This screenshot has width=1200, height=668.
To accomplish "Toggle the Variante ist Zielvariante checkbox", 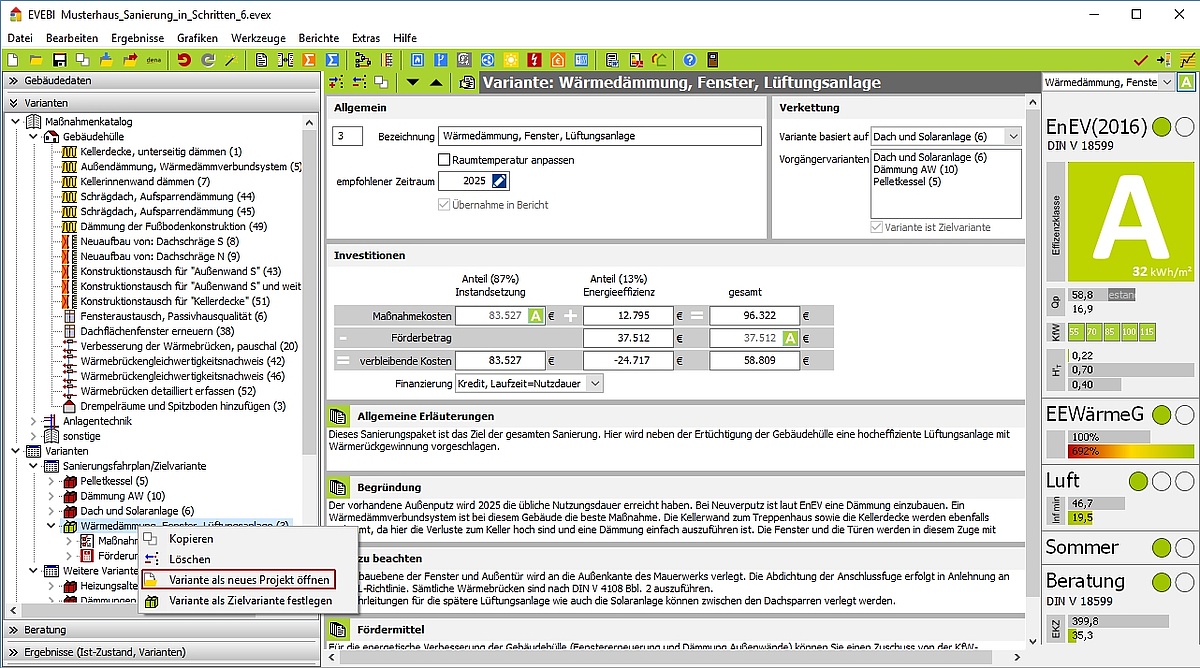I will [x=877, y=227].
